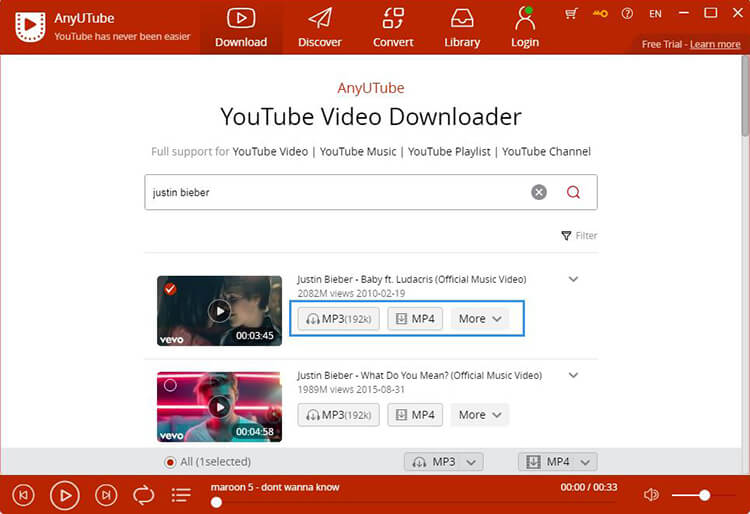Open the playlist queue icon

(181, 495)
